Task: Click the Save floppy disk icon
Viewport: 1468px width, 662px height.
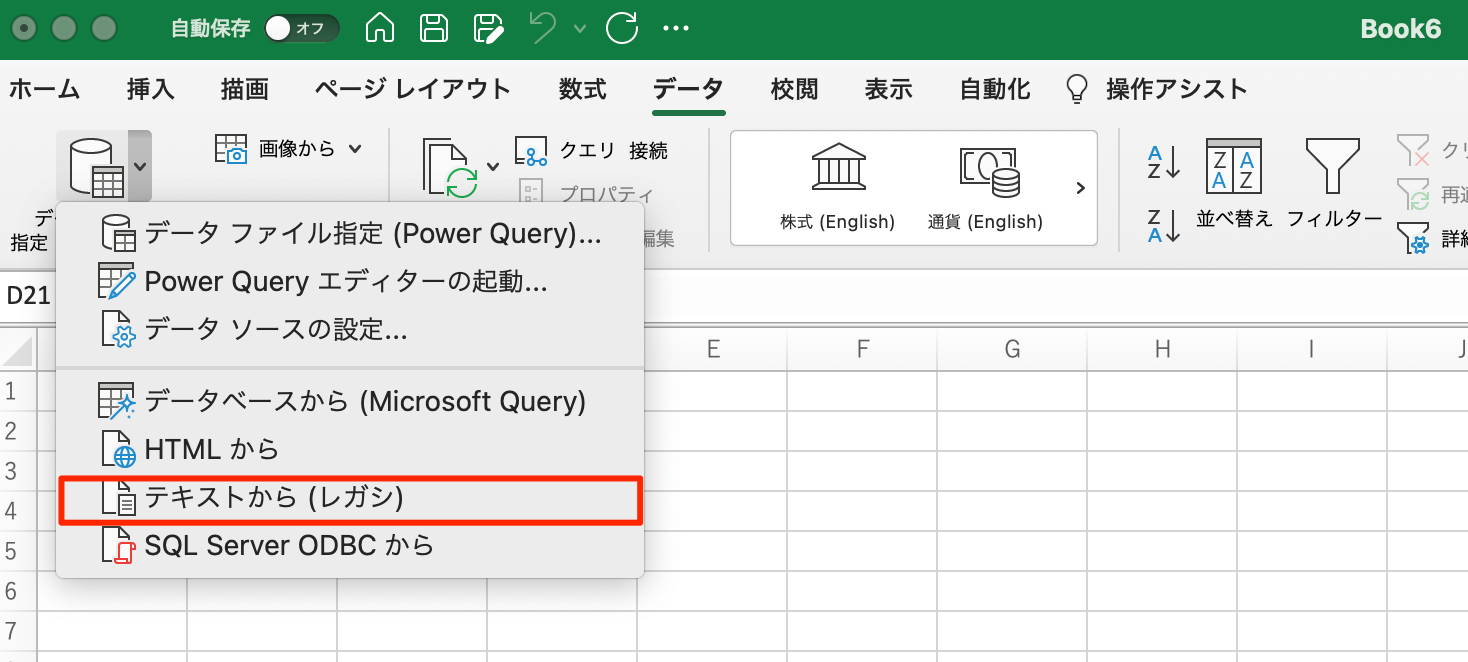Action: point(434,28)
